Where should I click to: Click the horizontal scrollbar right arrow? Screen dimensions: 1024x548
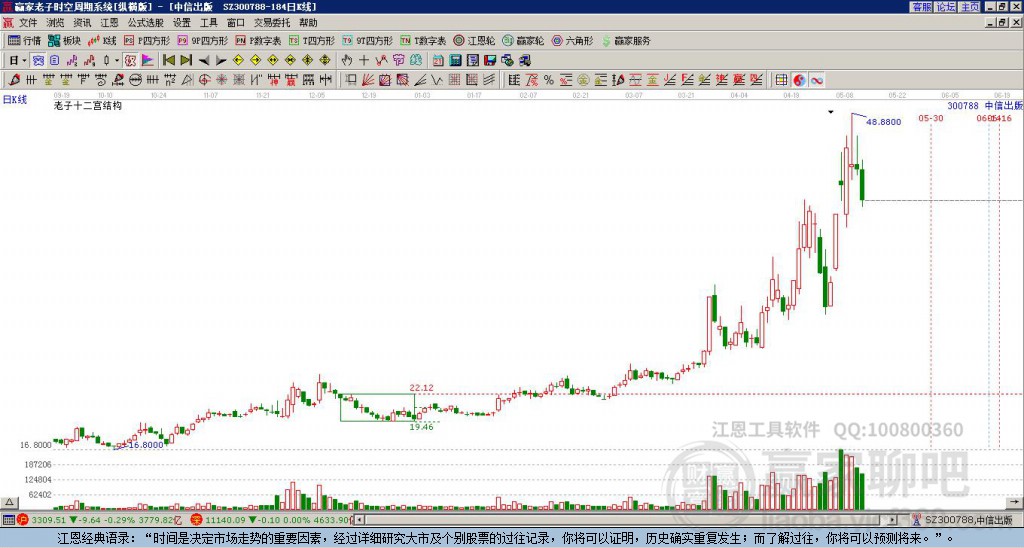[x=893, y=520]
